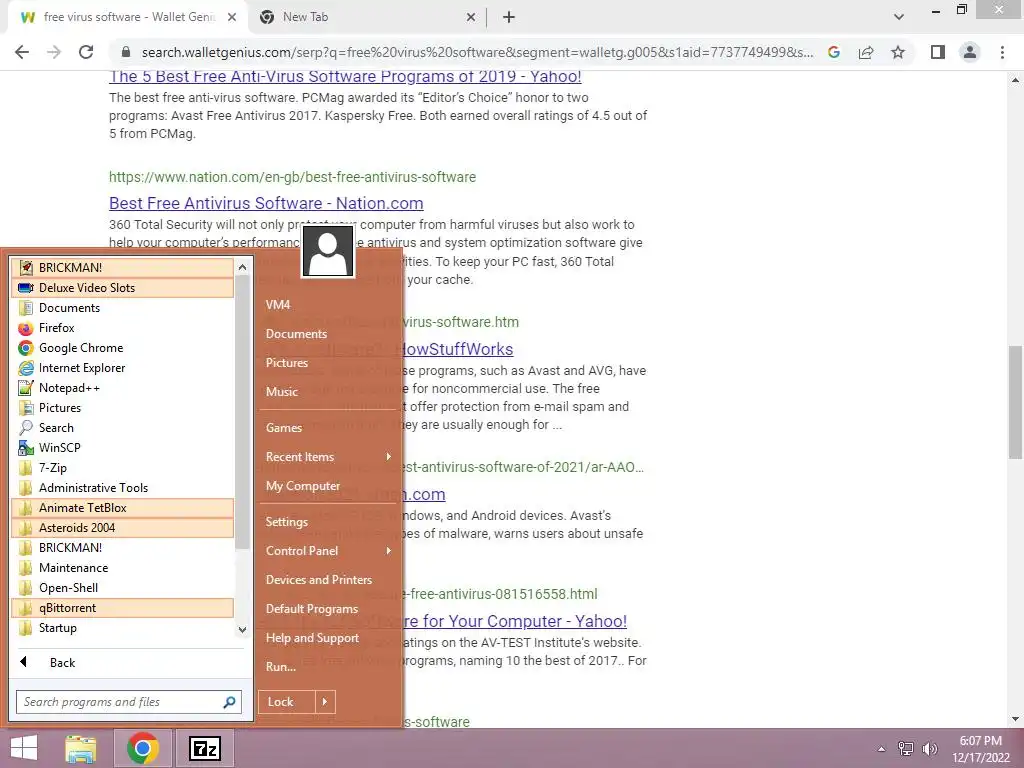Open File Explorer from taskbar
The height and width of the screenshot is (768, 1024).
click(81, 748)
